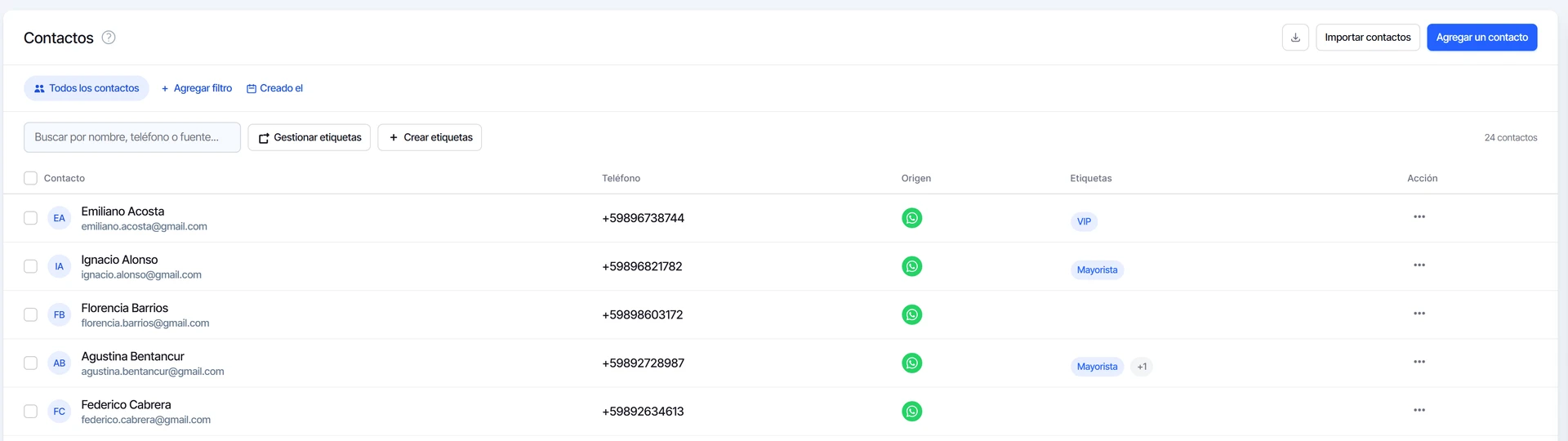
Task: Click email florencia.barrios@gmail.com
Action: click(145, 323)
